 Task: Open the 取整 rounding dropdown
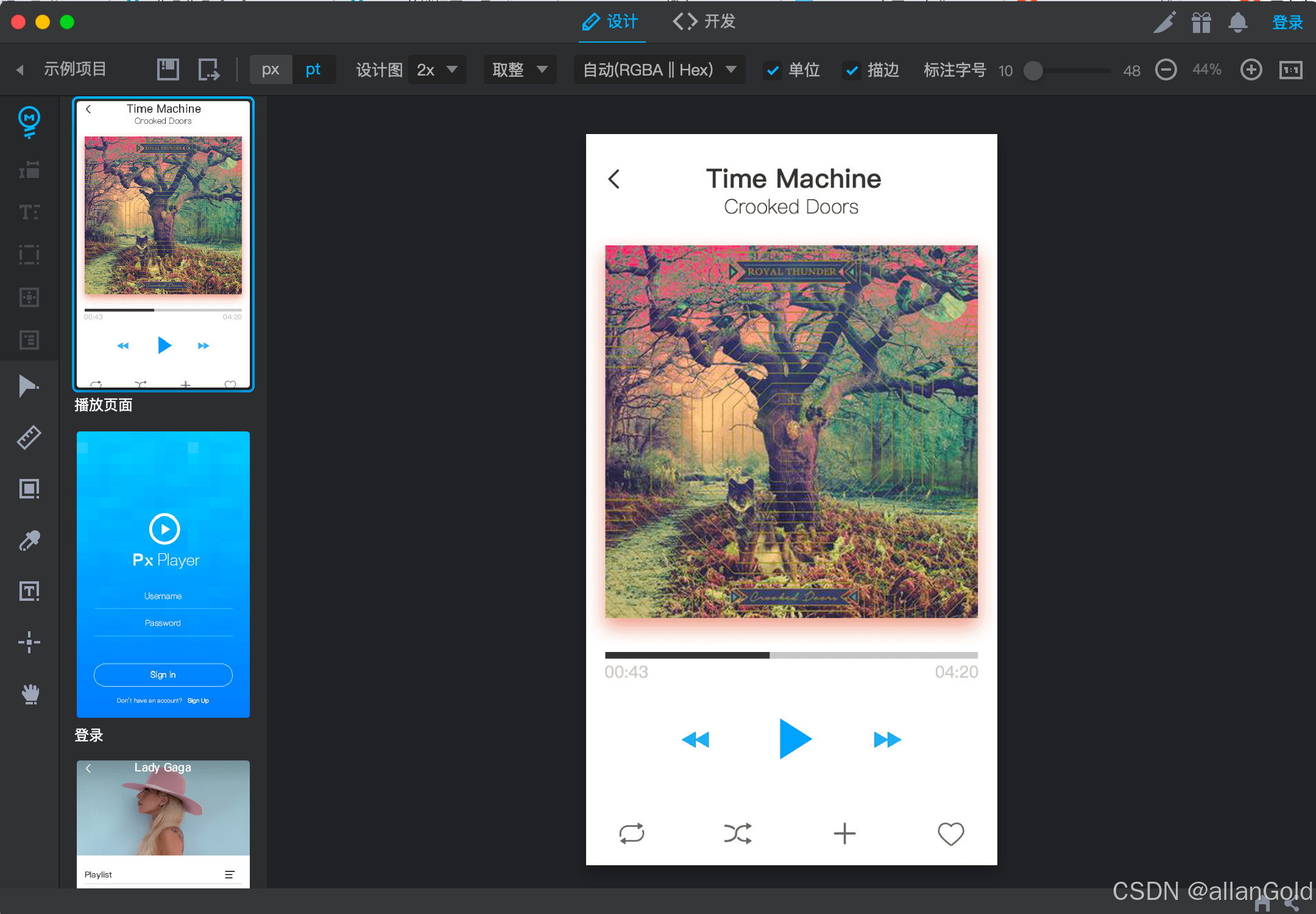pos(520,70)
